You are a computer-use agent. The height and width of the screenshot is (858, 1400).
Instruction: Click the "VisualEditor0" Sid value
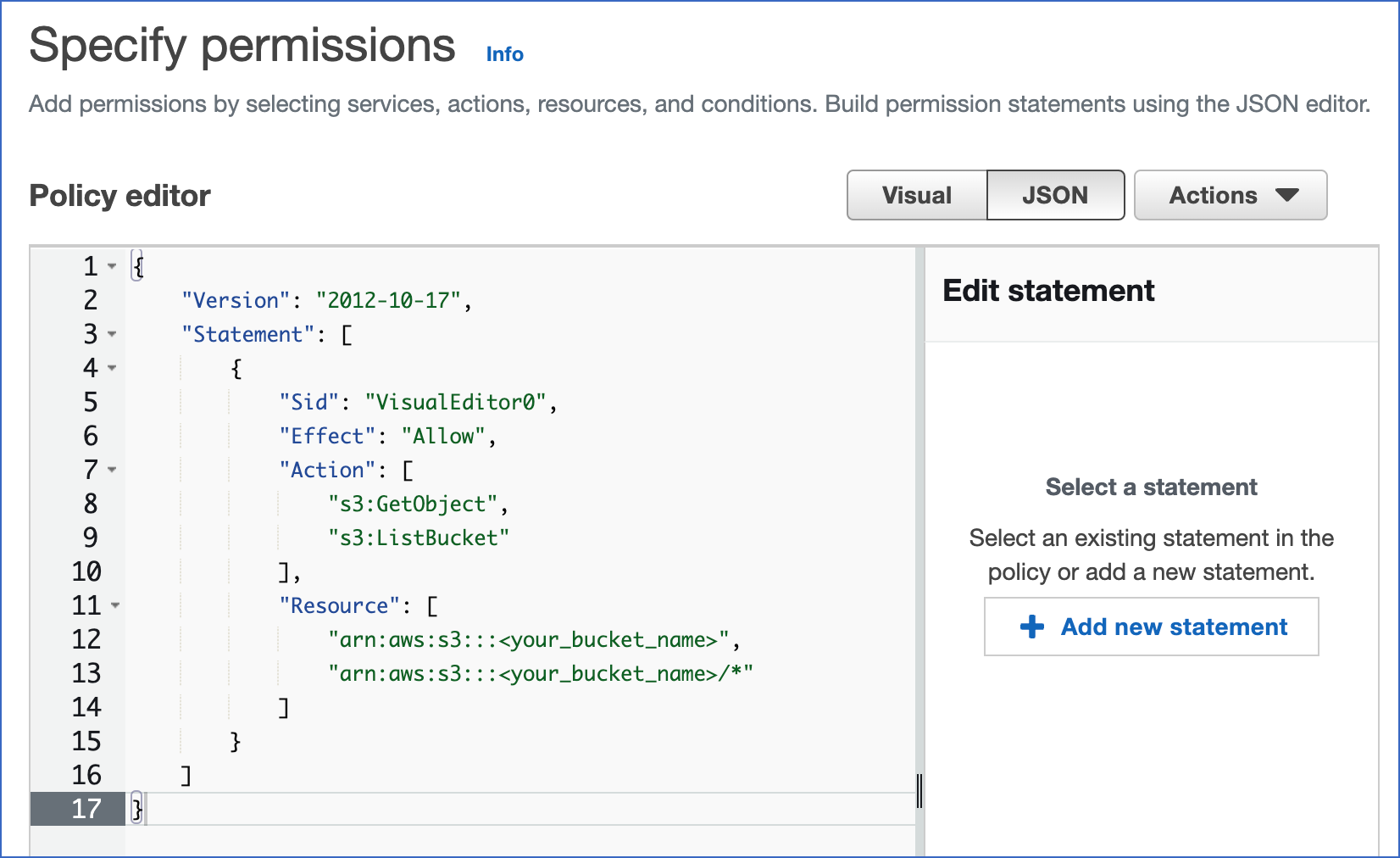click(x=456, y=402)
